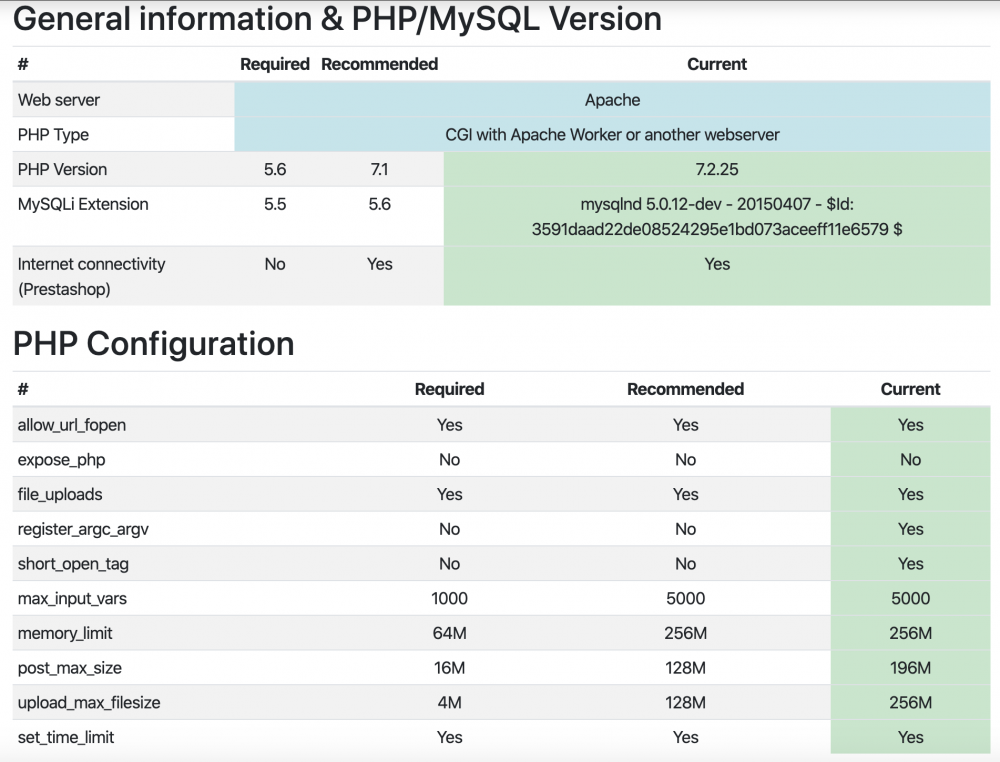Select the file_uploads row label
The image size is (1000, 762).
59,494
